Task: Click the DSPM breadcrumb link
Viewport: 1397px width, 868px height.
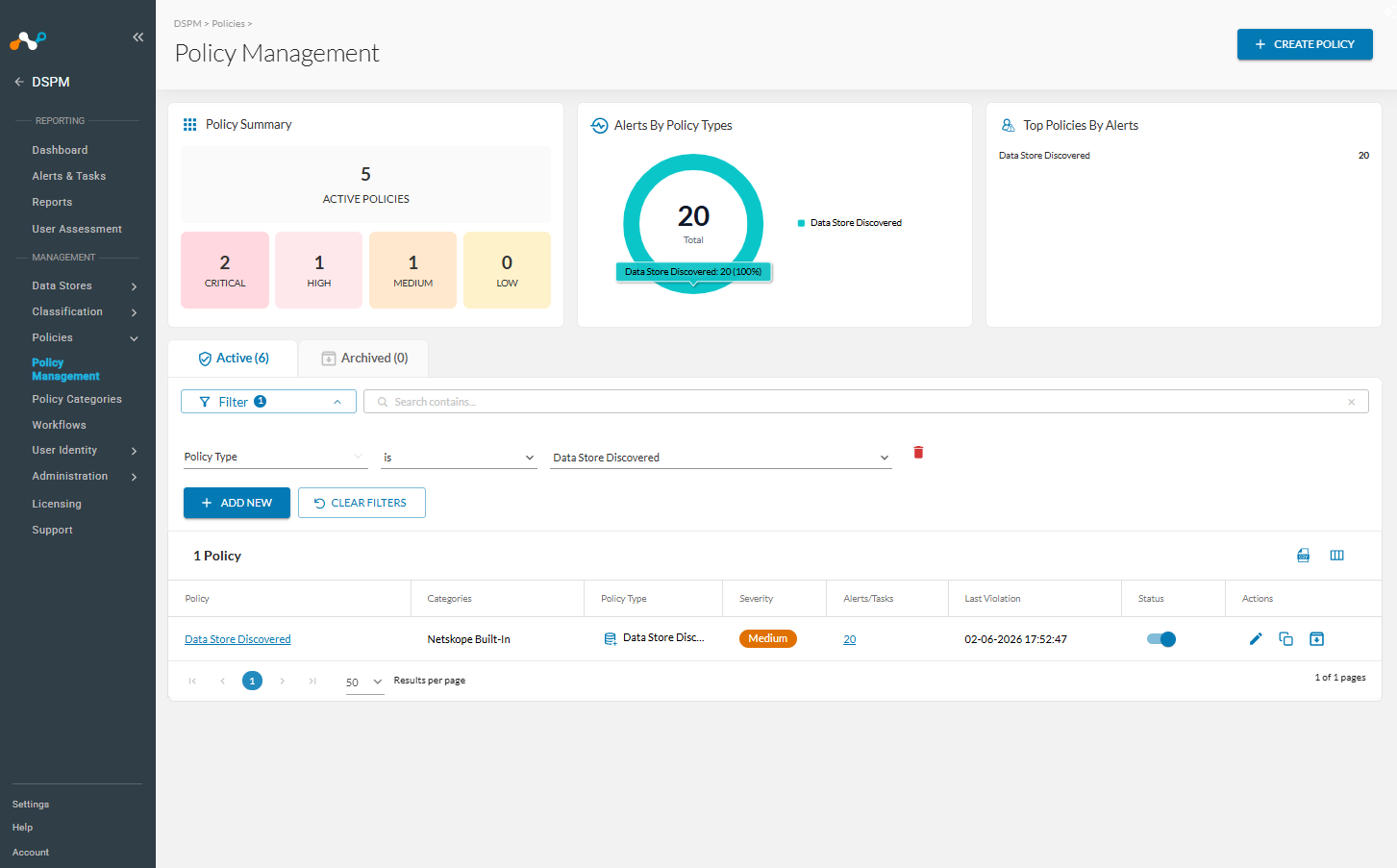Action: point(187,23)
